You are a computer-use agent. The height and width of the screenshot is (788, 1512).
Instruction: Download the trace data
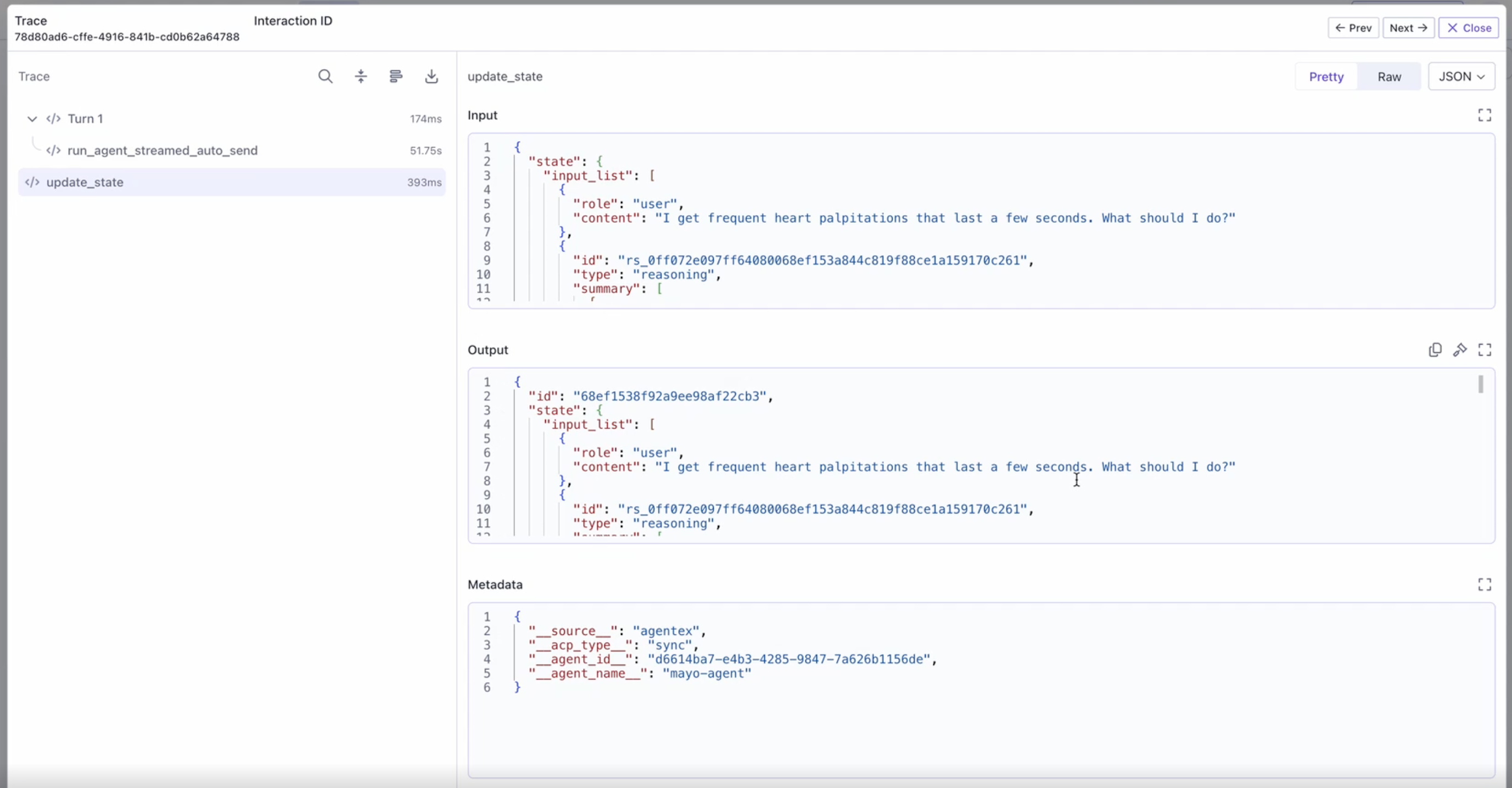pos(432,76)
